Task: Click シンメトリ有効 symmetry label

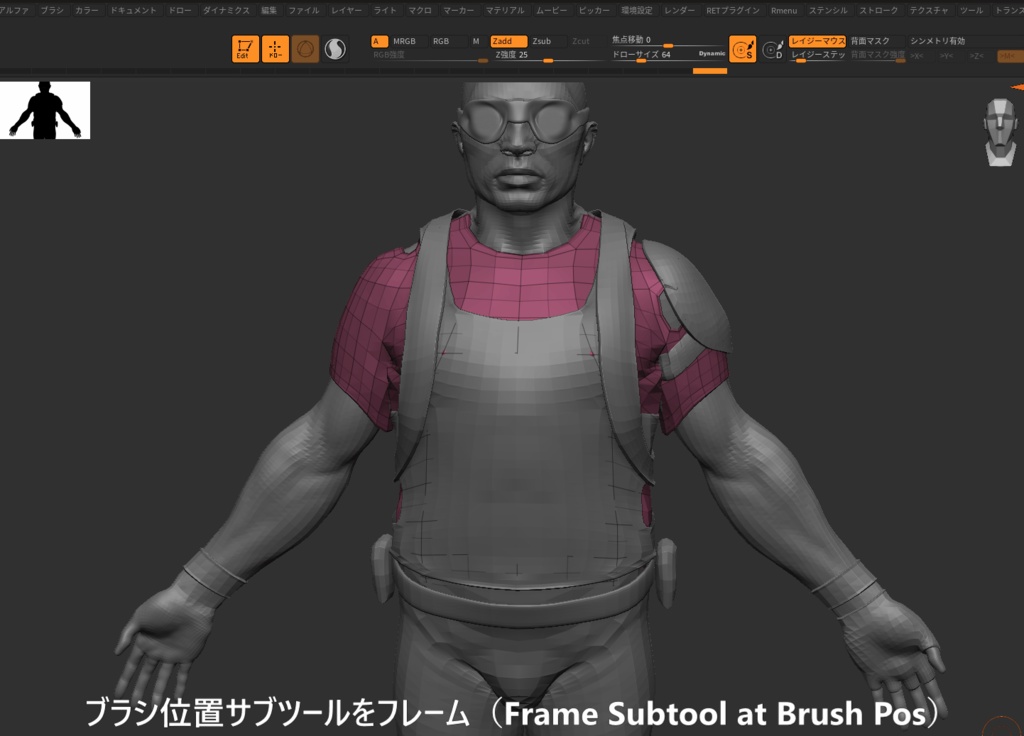Action: click(x=937, y=41)
